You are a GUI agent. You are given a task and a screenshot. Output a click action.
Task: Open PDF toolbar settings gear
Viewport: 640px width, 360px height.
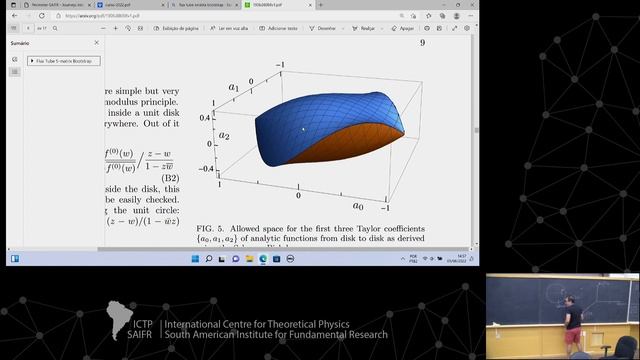467,28
